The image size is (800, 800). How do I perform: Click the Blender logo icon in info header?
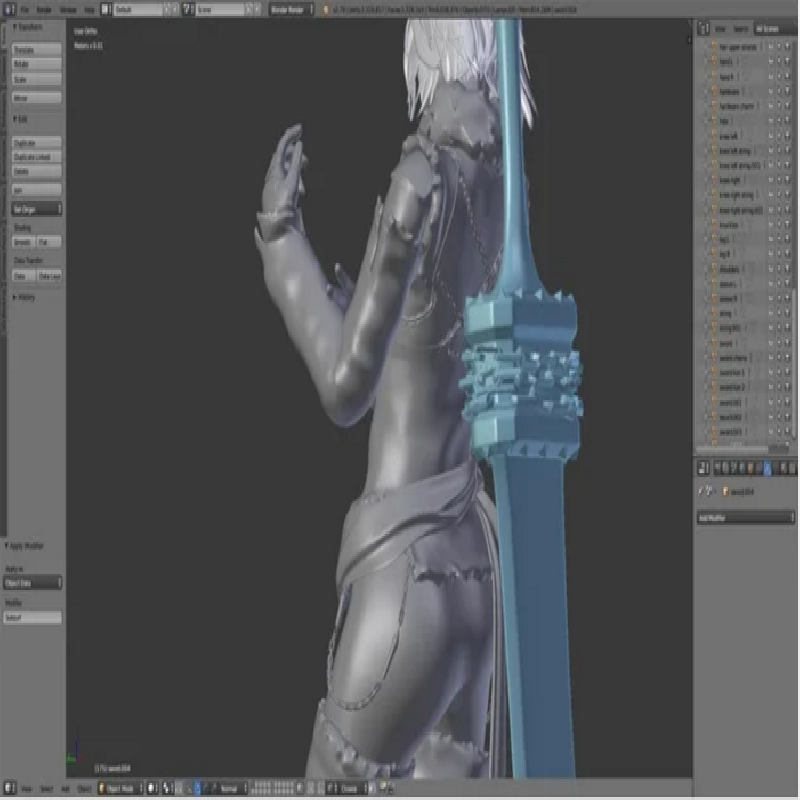tap(326, 10)
